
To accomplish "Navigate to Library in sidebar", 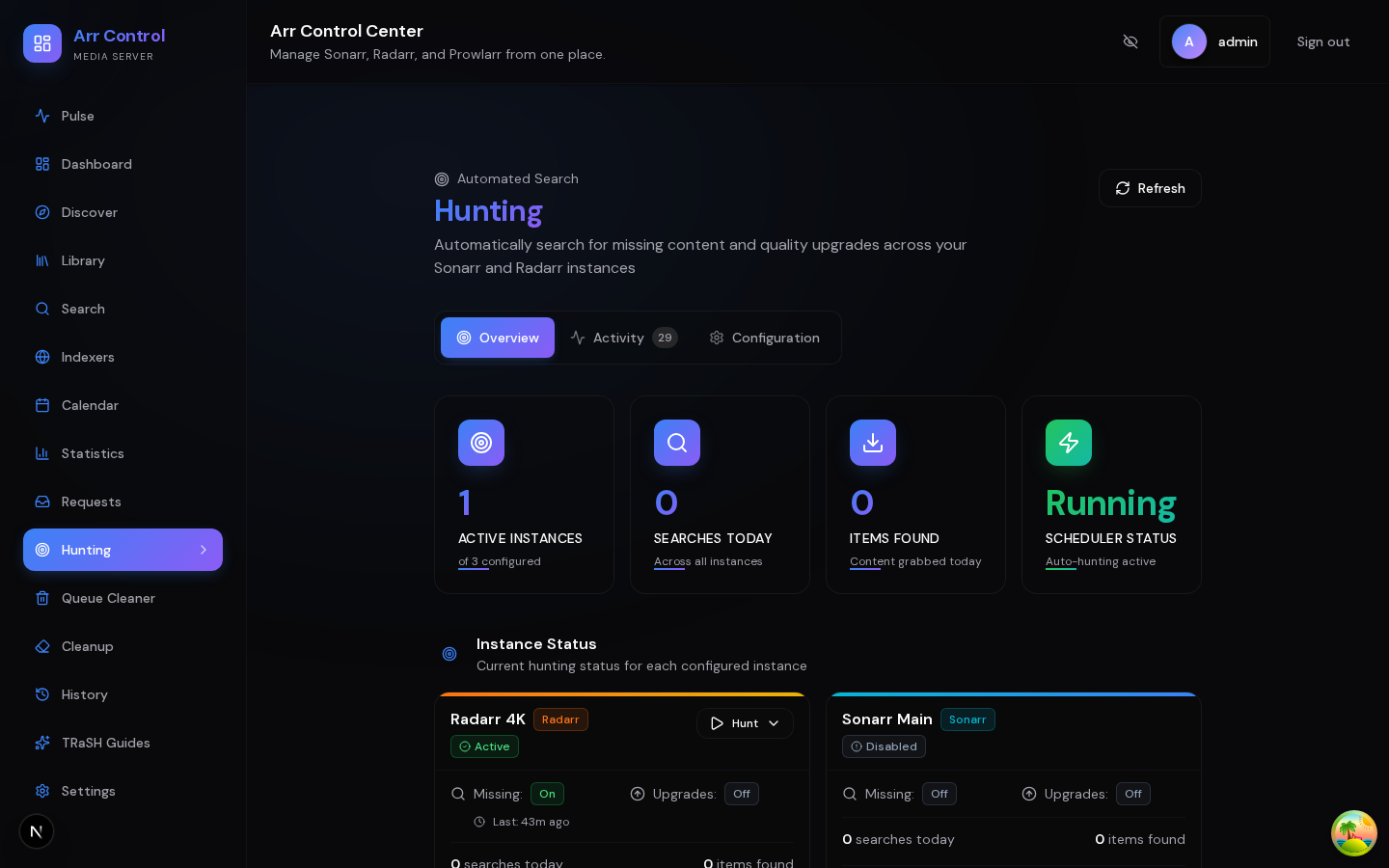I will coord(123,260).
